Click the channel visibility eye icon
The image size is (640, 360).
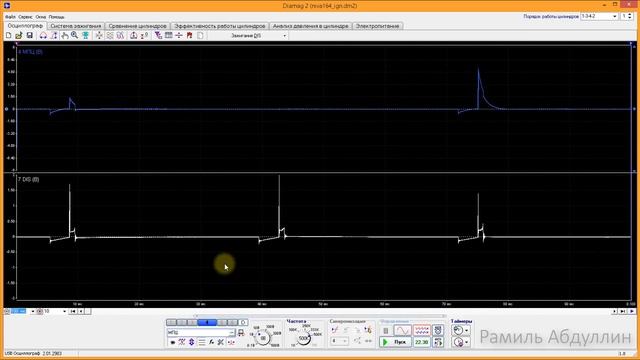coord(173,342)
